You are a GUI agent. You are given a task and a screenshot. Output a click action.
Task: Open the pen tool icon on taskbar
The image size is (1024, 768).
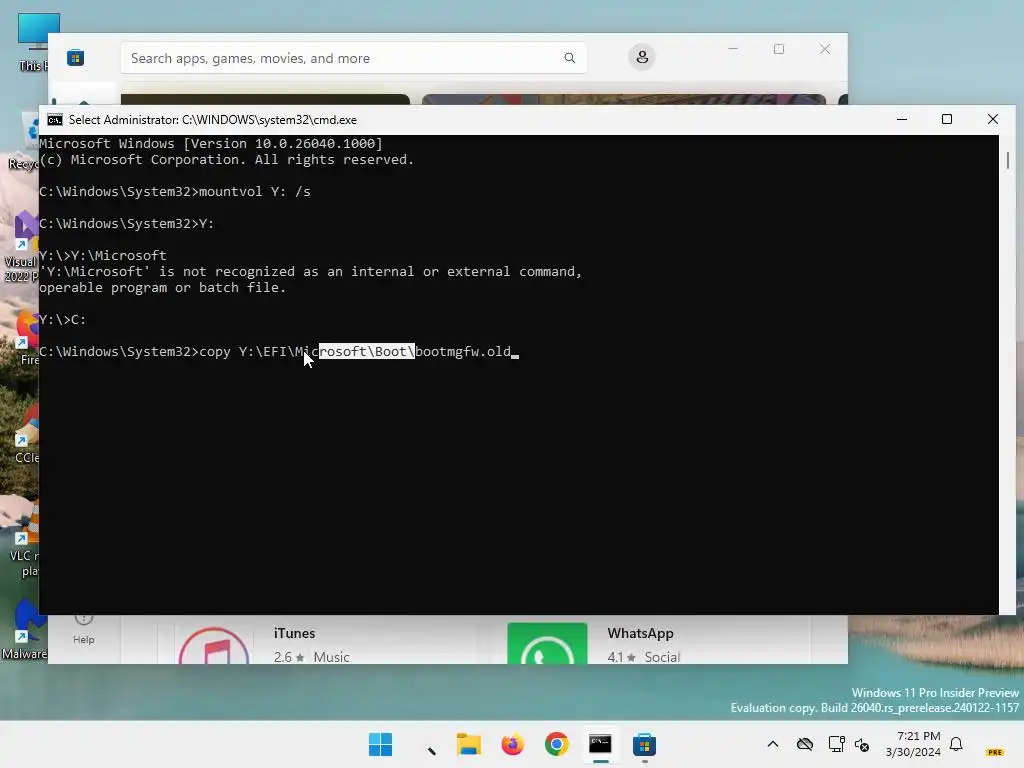431,750
